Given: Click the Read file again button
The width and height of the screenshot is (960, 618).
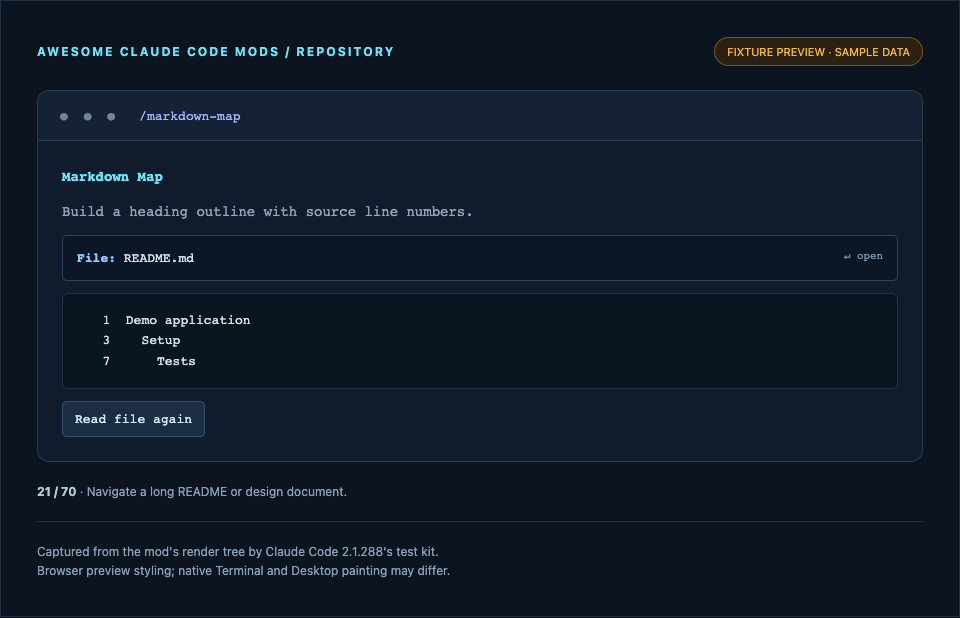Looking at the screenshot, I should pos(133,419).
